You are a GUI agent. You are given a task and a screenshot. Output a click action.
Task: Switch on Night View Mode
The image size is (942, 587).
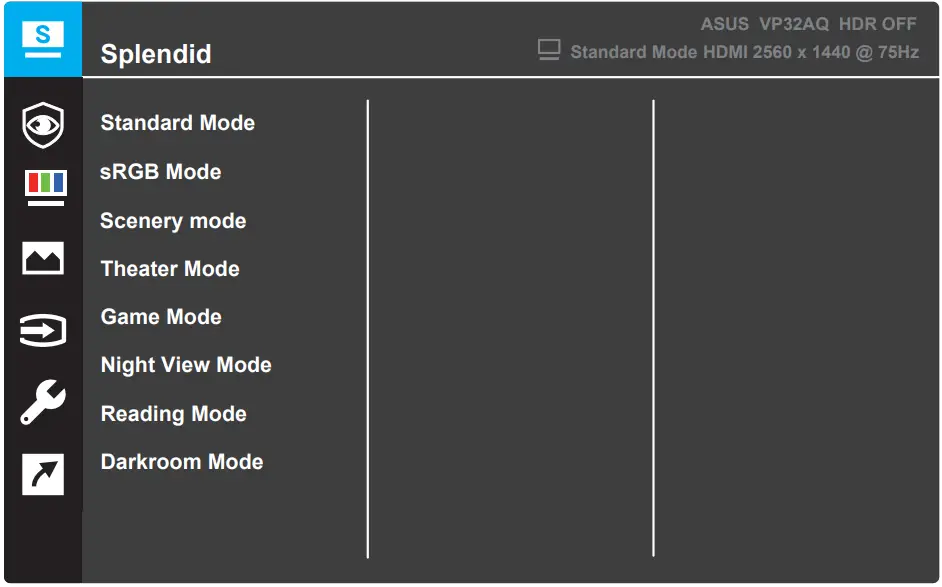click(186, 365)
